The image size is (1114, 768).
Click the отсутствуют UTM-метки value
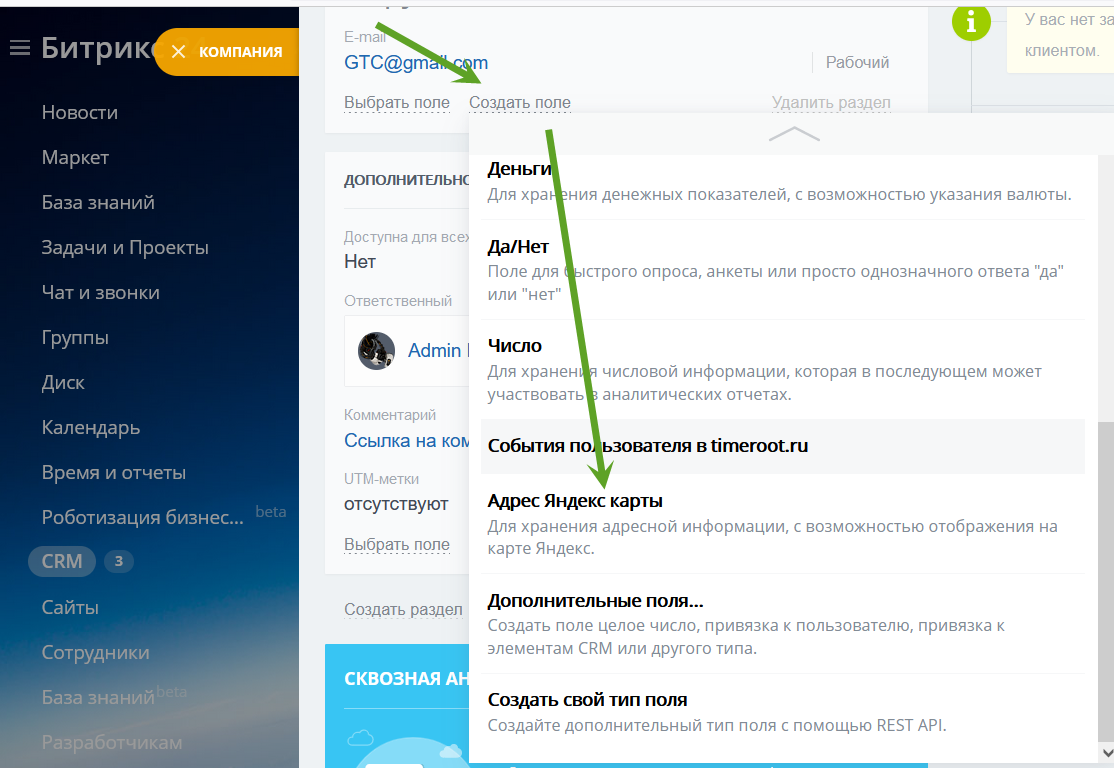(396, 504)
